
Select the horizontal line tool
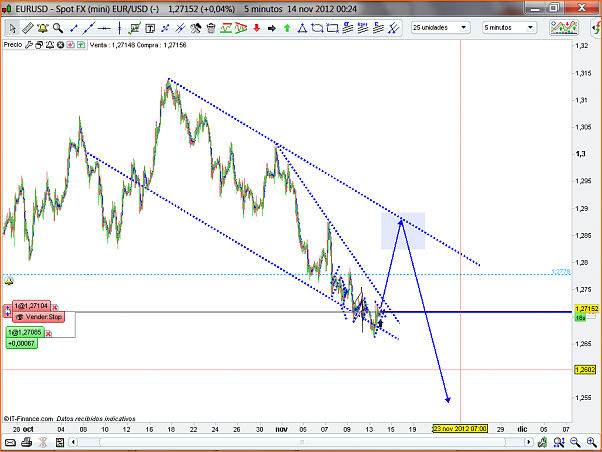[104, 28]
